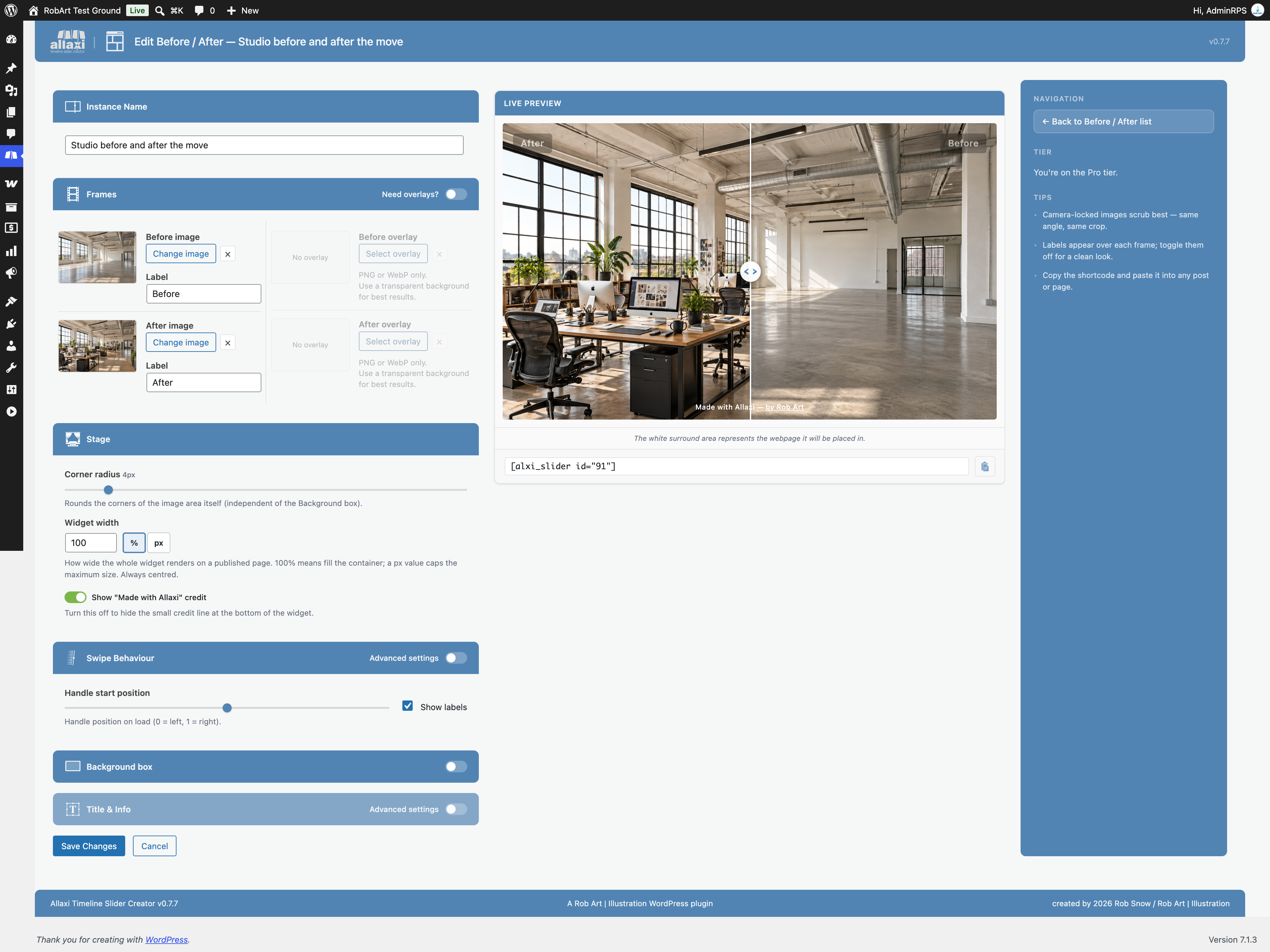Open the New menu in admin bar
The image size is (1270, 952).
point(242,10)
